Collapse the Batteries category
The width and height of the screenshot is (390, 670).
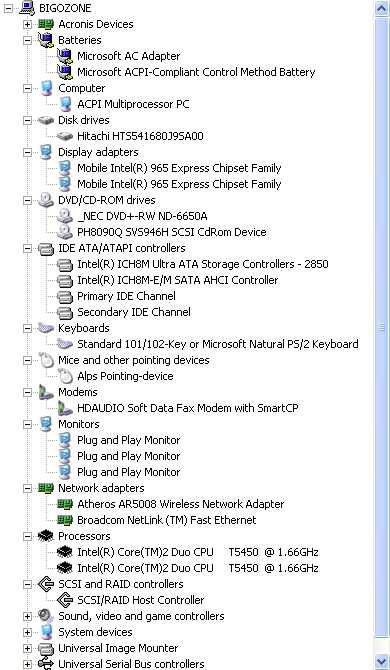27,40
